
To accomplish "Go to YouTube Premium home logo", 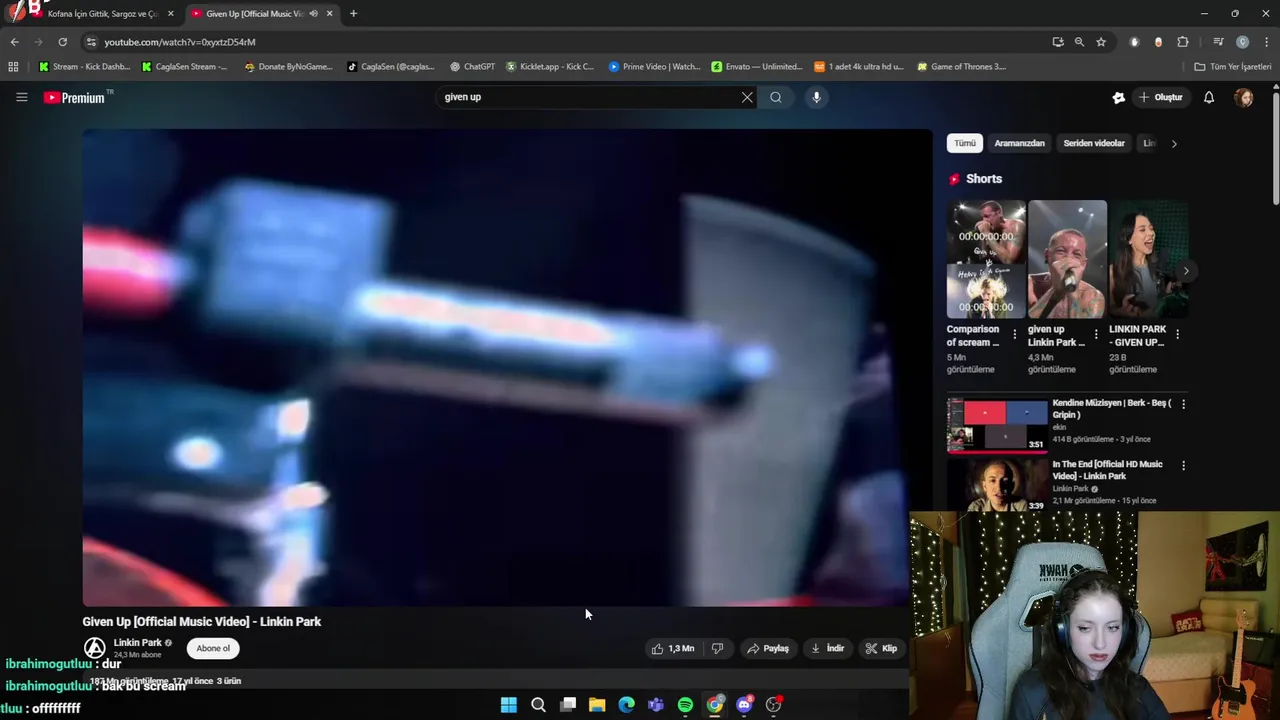I will [74, 97].
